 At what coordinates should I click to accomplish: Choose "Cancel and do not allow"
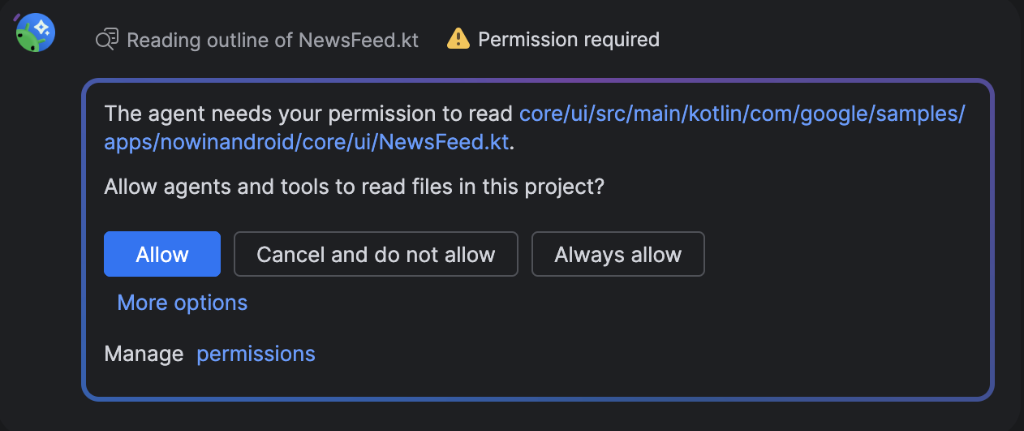(x=376, y=254)
